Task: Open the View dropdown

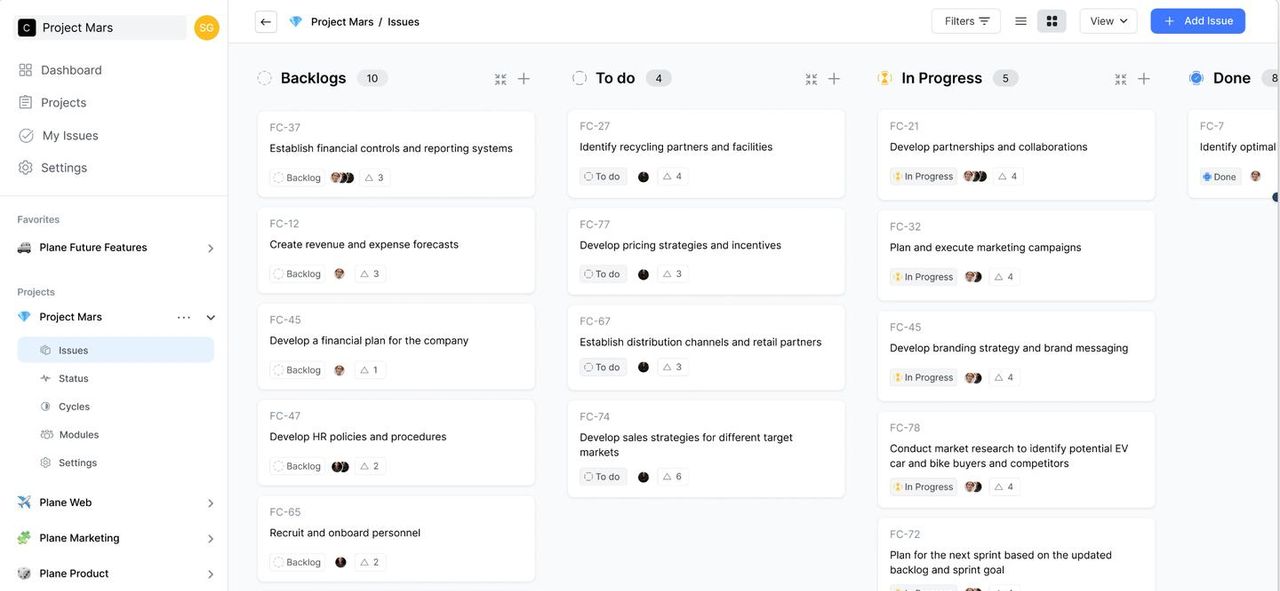Action: 1108,21
